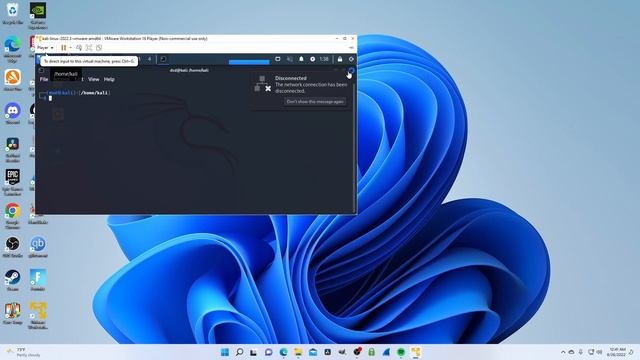Show hidden tray icons chevron
640x360 pixels.
(563, 352)
